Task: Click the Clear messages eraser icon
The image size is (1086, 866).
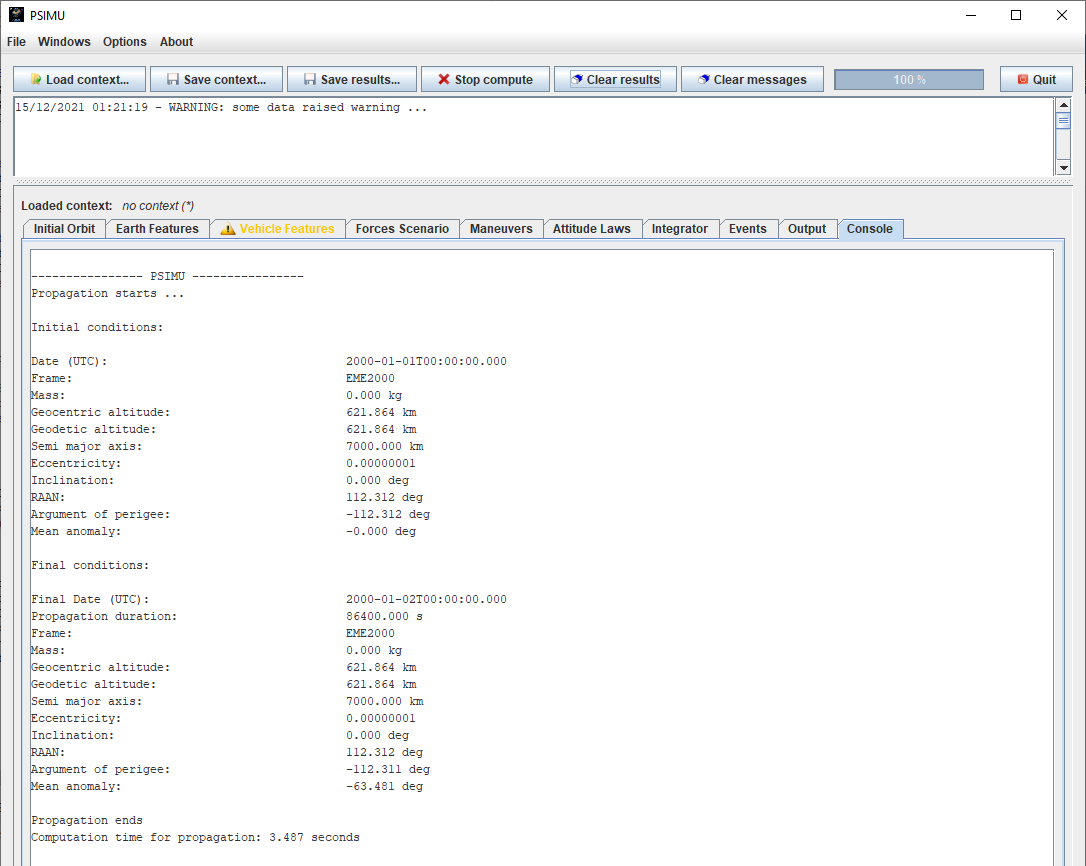Action: pyautogui.click(x=704, y=80)
